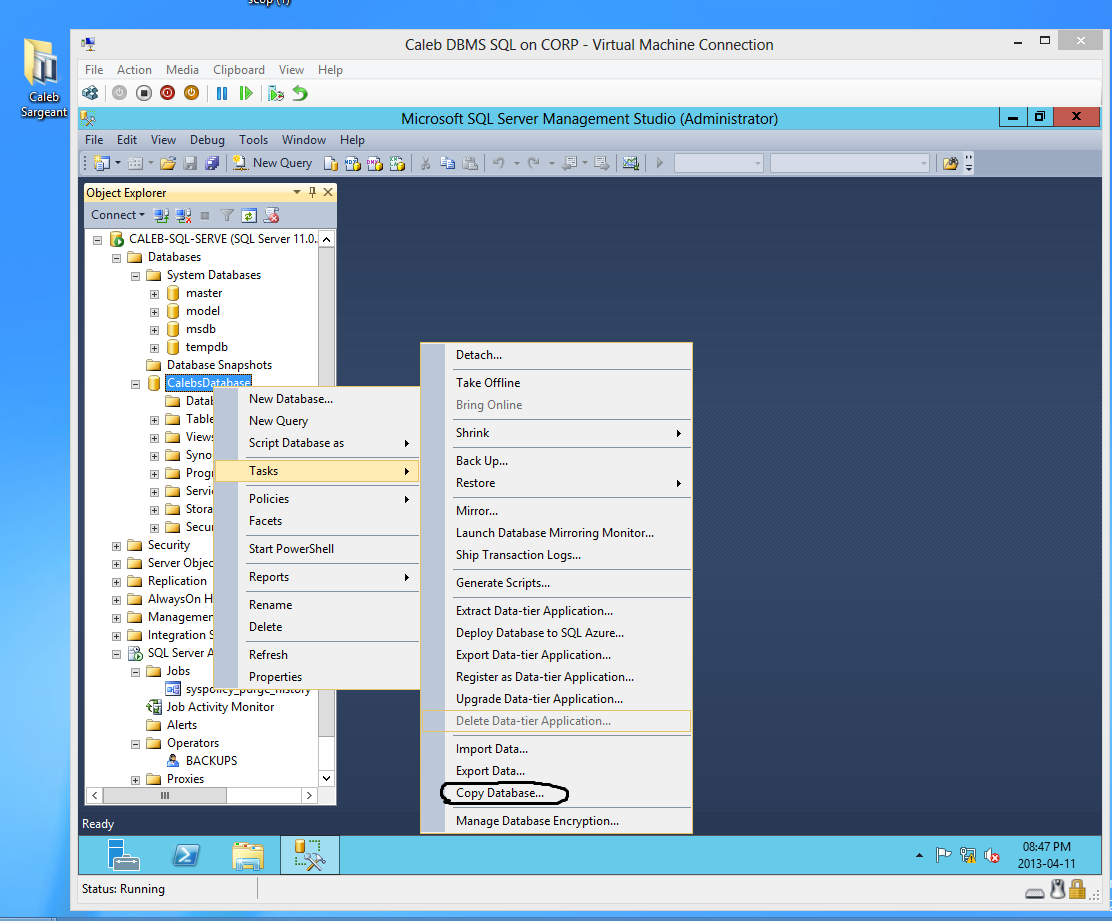This screenshot has width=1112, height=921.
Task: Click the VM Checkpoint snapshot icon
Action: tap(276, 93)
